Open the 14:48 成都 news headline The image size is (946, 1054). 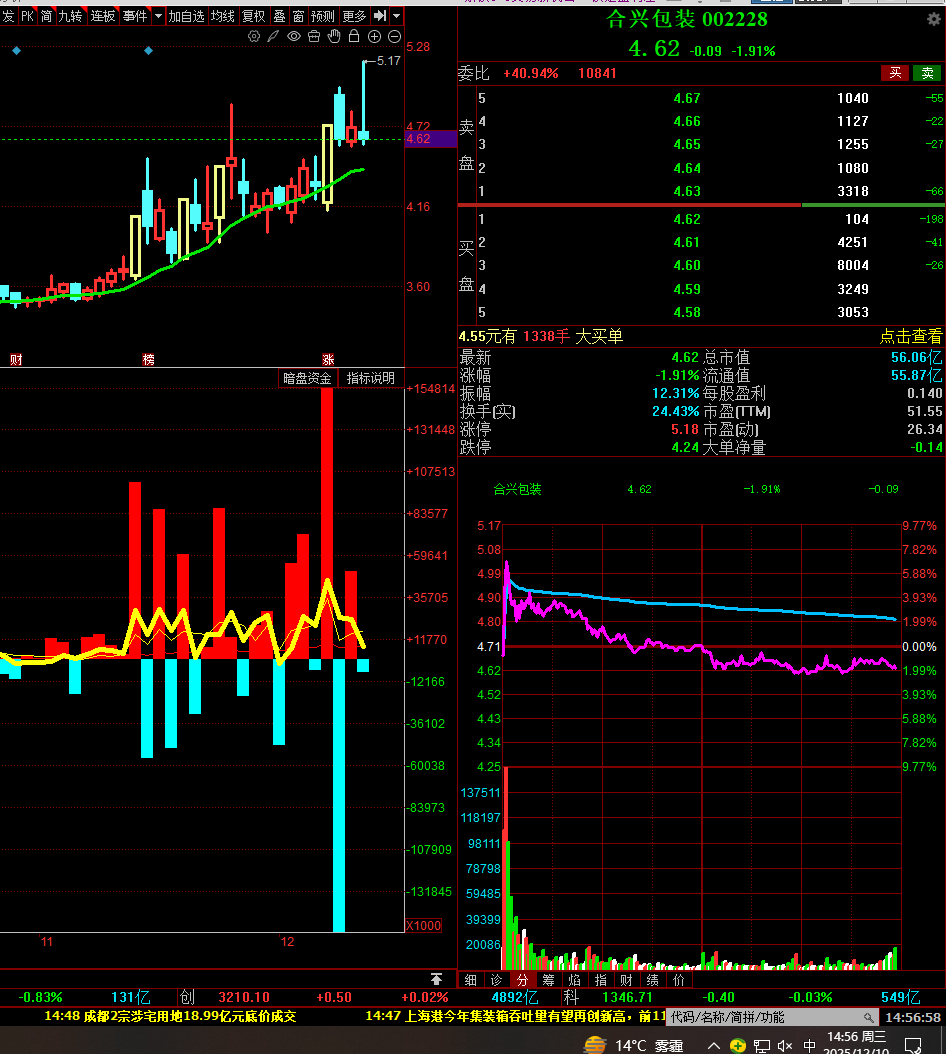coord(170,1016)
